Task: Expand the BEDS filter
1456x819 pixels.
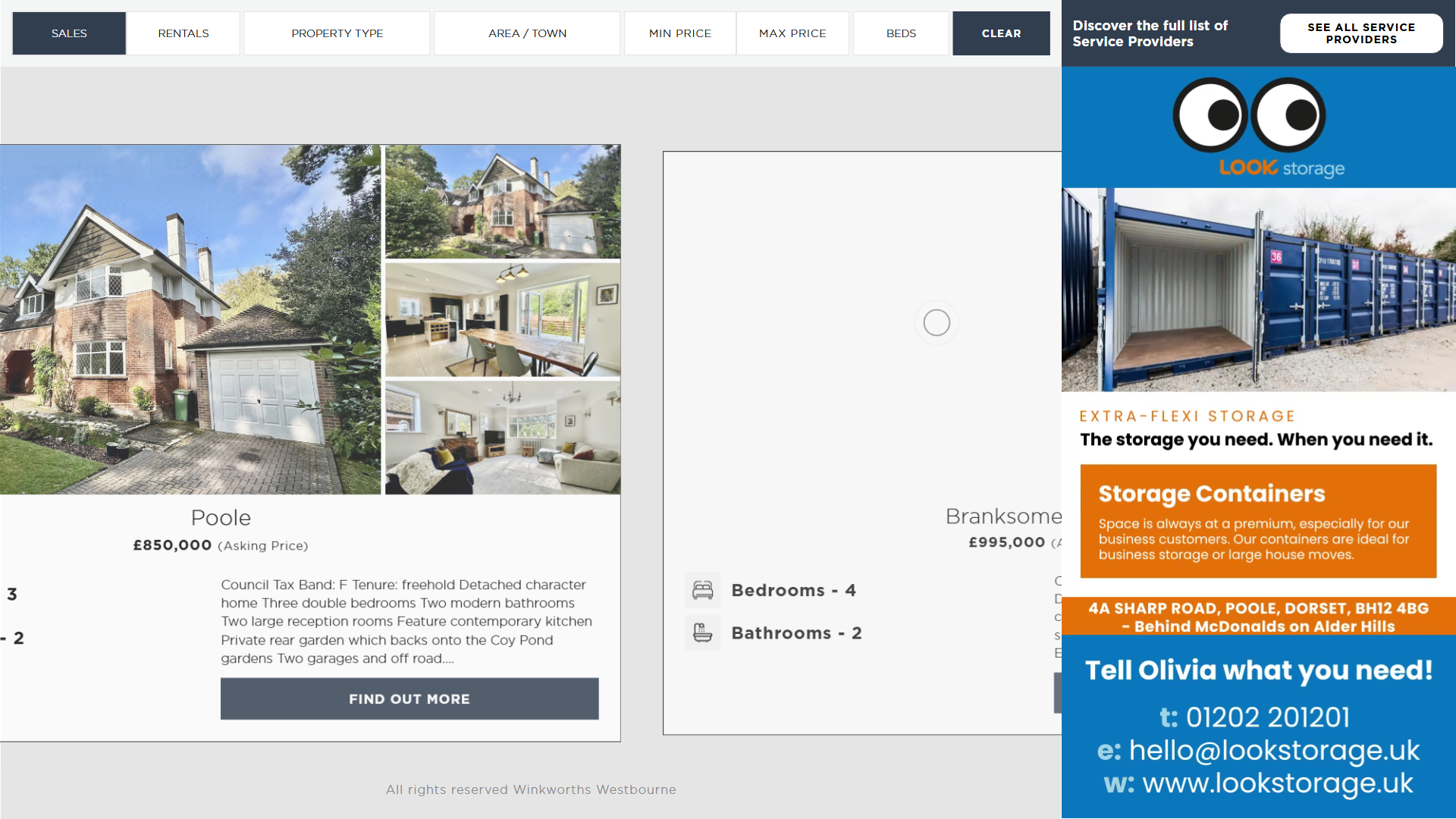Action: point(901,33)
